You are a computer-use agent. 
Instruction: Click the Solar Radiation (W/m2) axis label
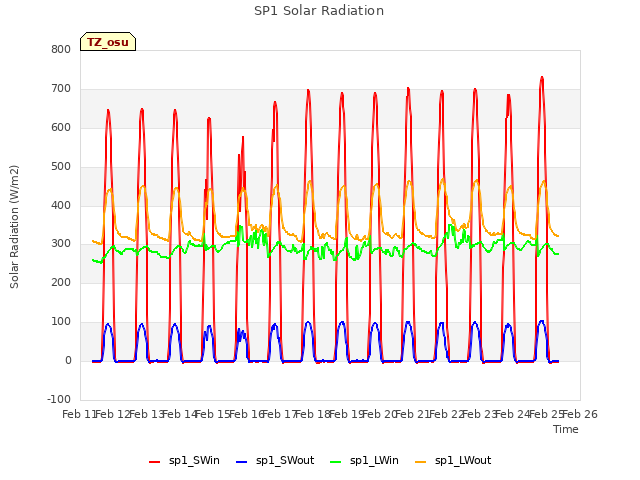[x=14, y=227]
